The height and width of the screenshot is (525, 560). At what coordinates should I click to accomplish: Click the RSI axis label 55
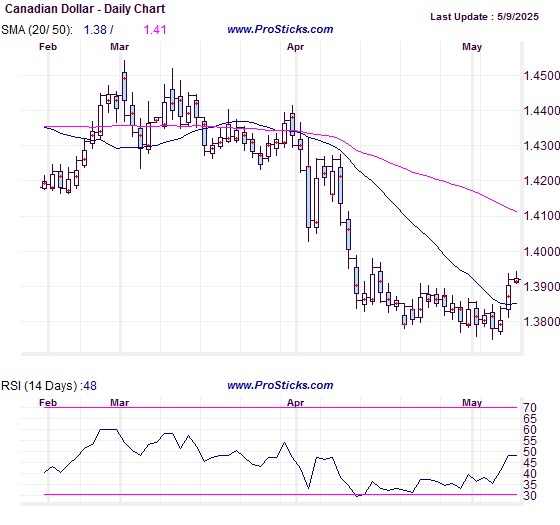530,441
